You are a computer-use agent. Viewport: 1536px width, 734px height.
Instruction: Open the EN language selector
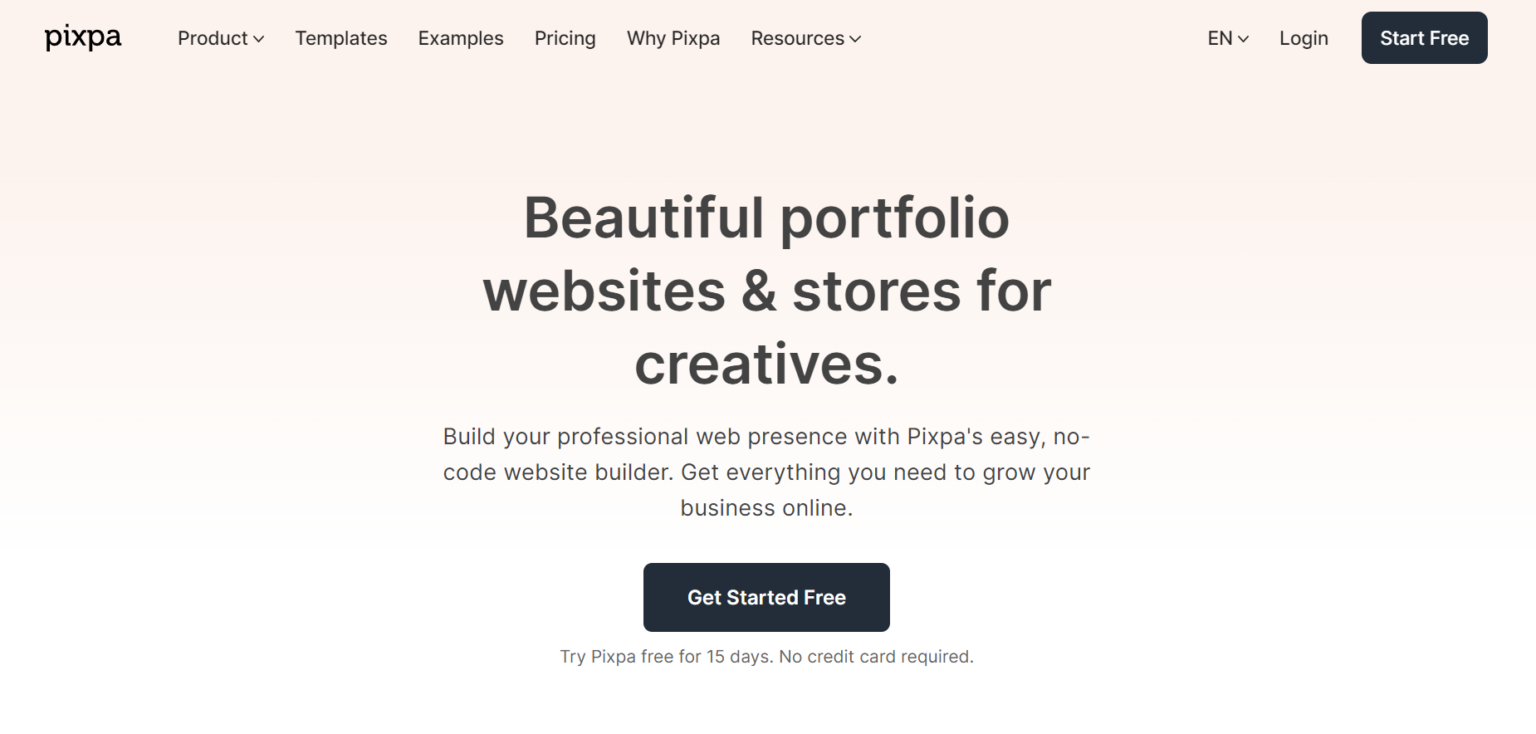pyautogui.click(x=1219, y=38)
